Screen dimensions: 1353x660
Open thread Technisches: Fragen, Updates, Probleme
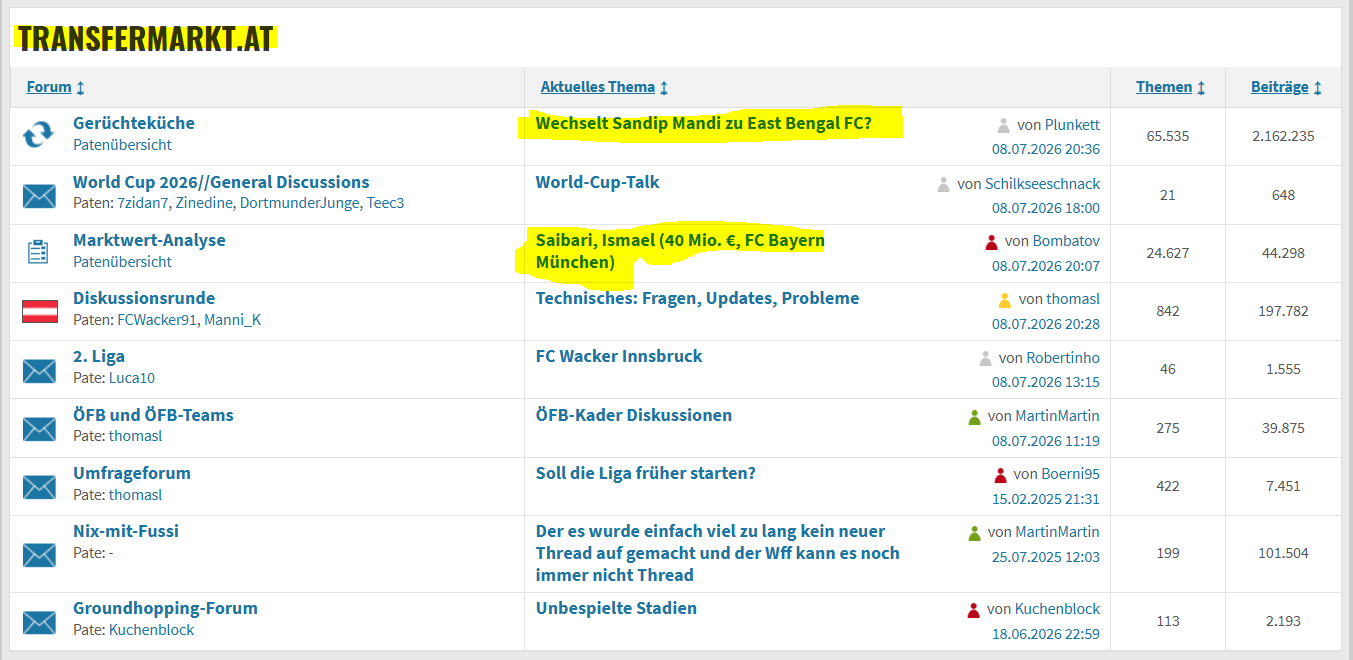click(x=697, y=298)
